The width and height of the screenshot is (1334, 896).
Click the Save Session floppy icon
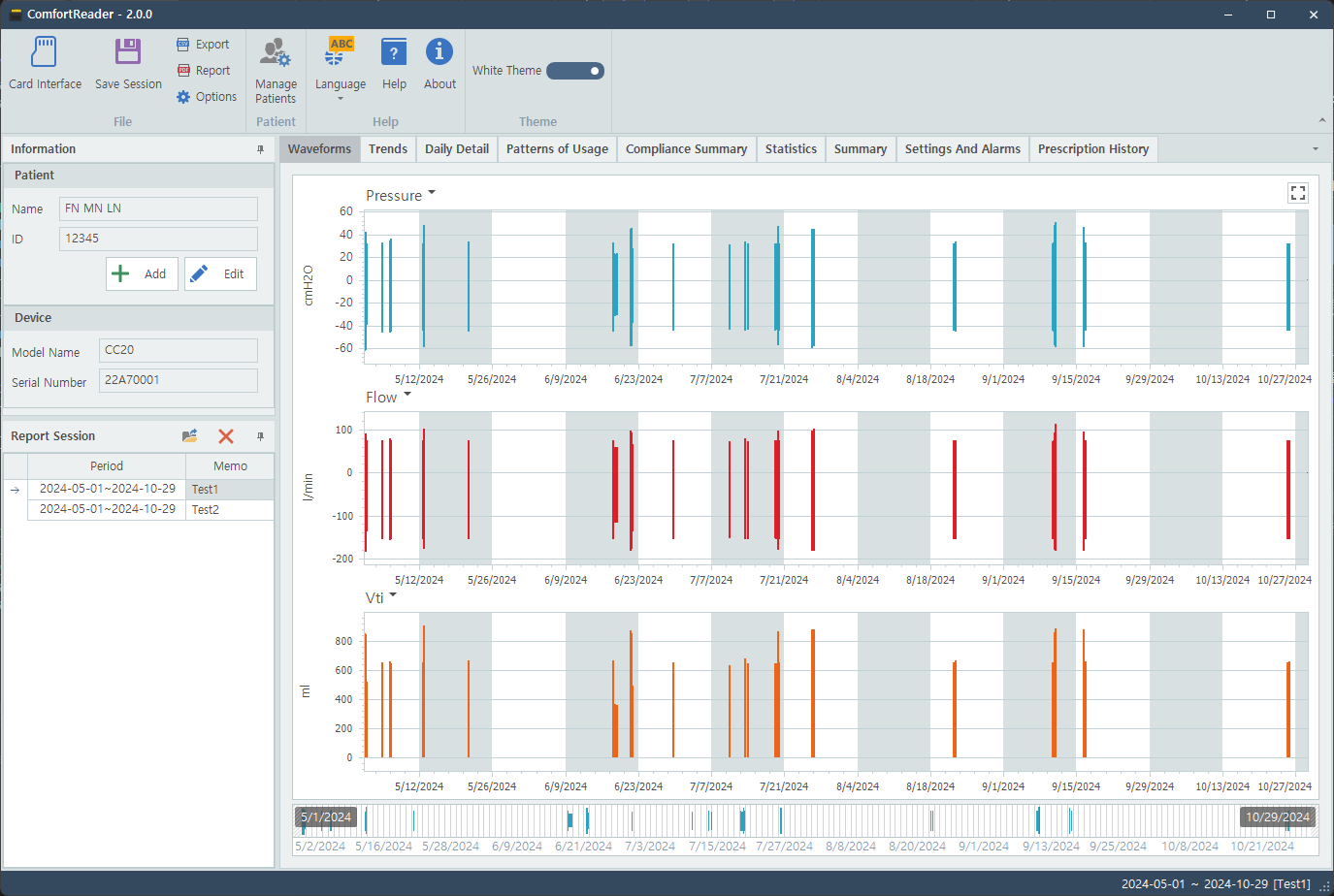click(x=128, y=51)
